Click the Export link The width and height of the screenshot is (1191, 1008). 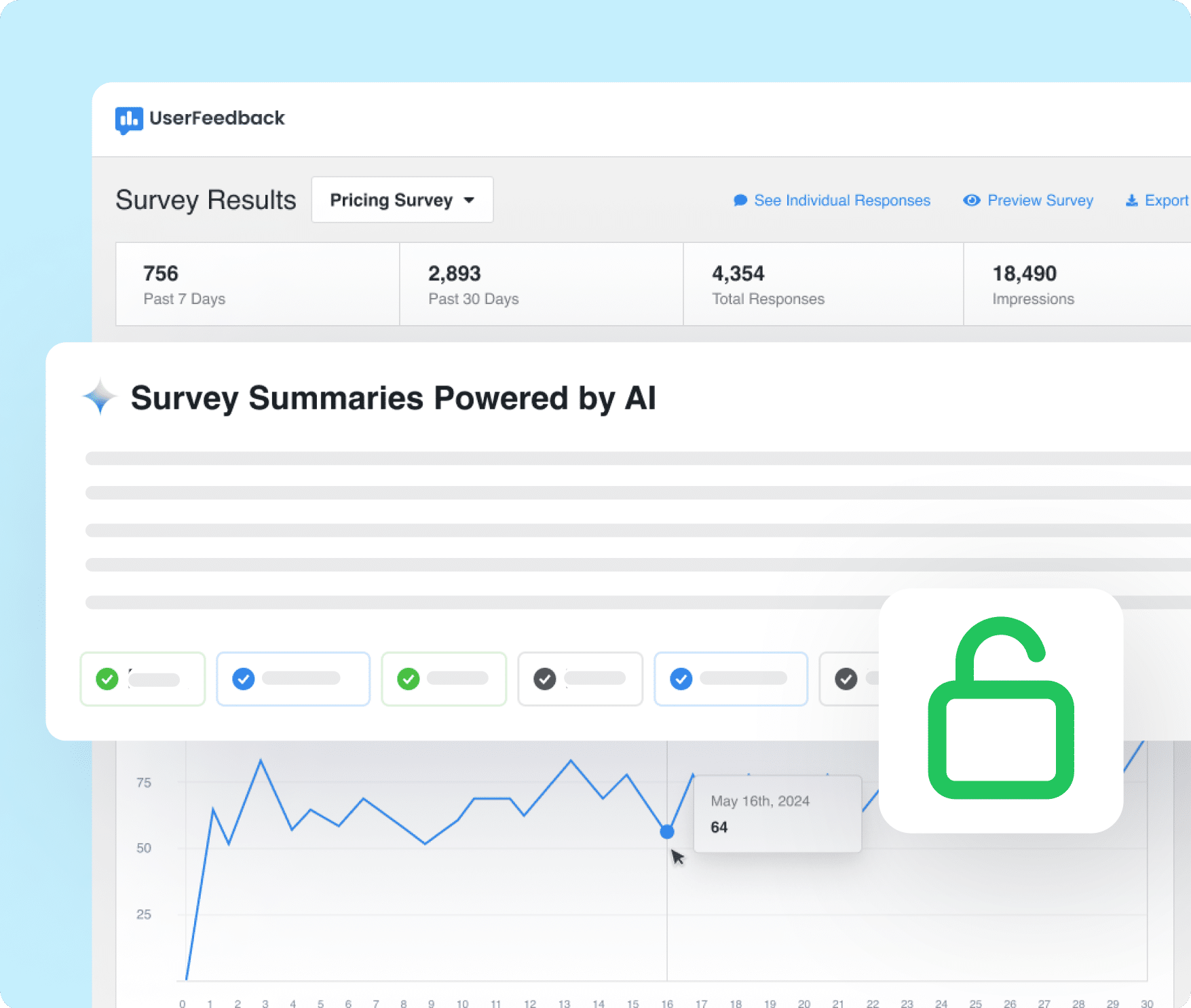pos(1157,200)
